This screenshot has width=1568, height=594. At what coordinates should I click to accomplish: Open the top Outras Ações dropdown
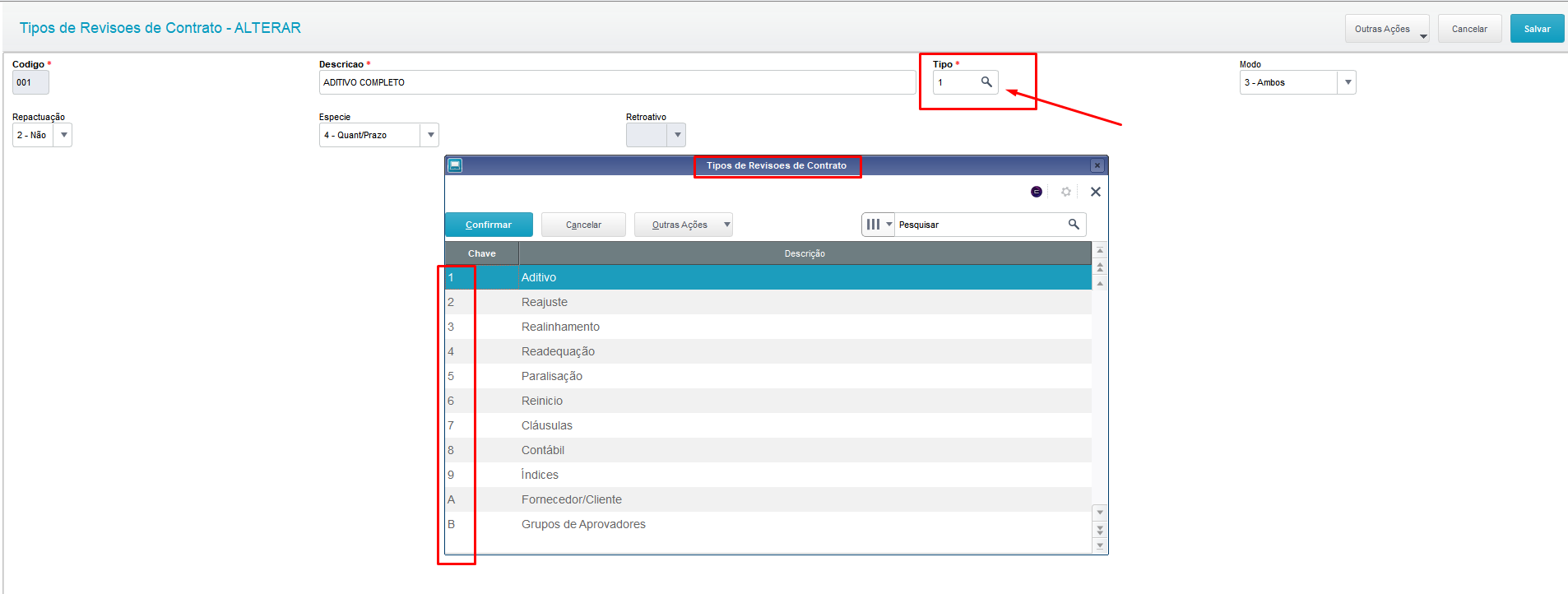[1388, 29]
